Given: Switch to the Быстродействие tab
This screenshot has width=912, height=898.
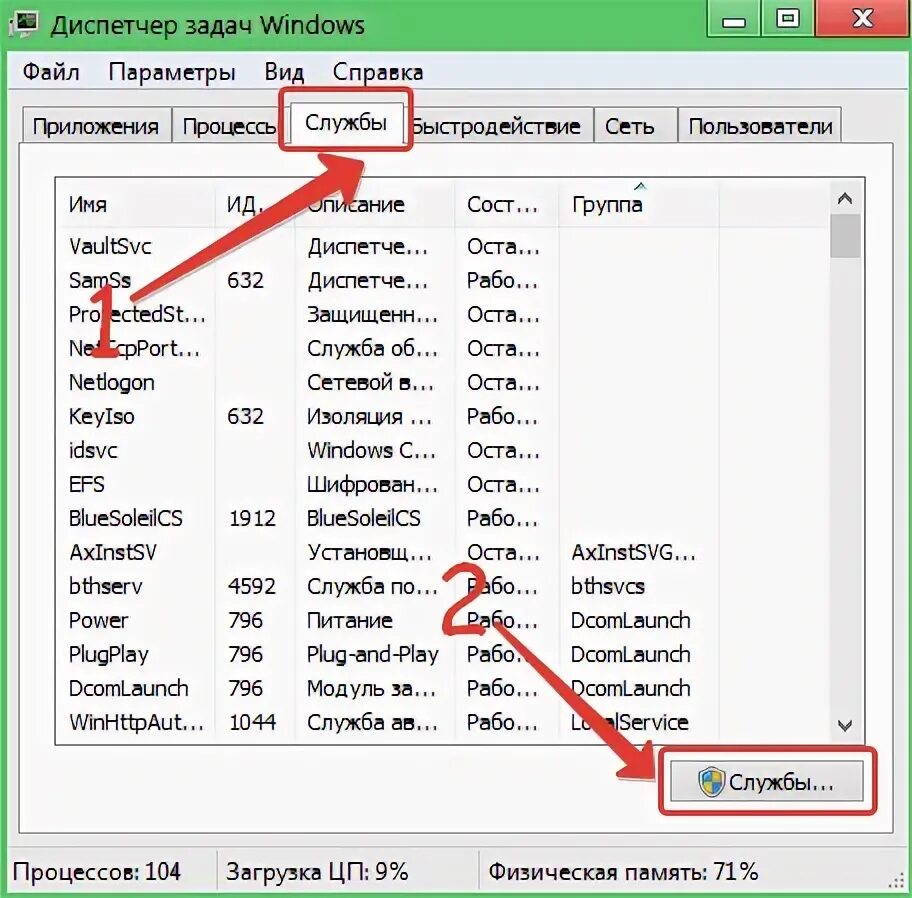Looking at the screenshot, I should click(498, 126).
